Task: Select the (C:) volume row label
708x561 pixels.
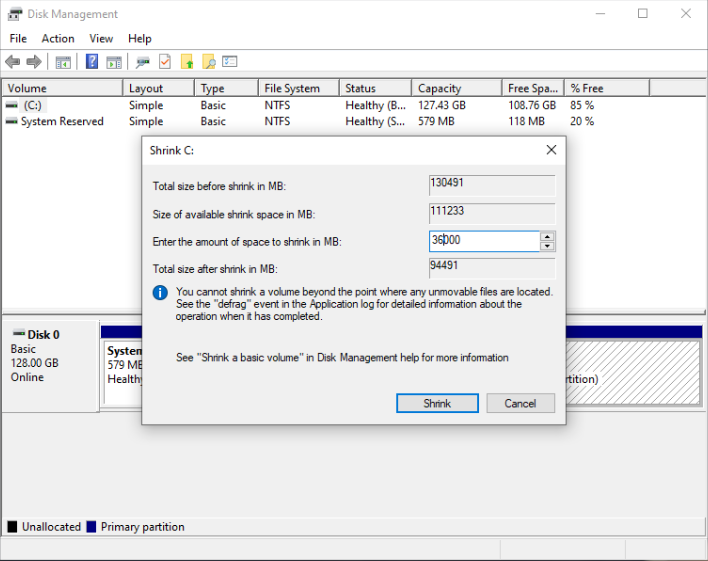Action: (x=33, y=105)
